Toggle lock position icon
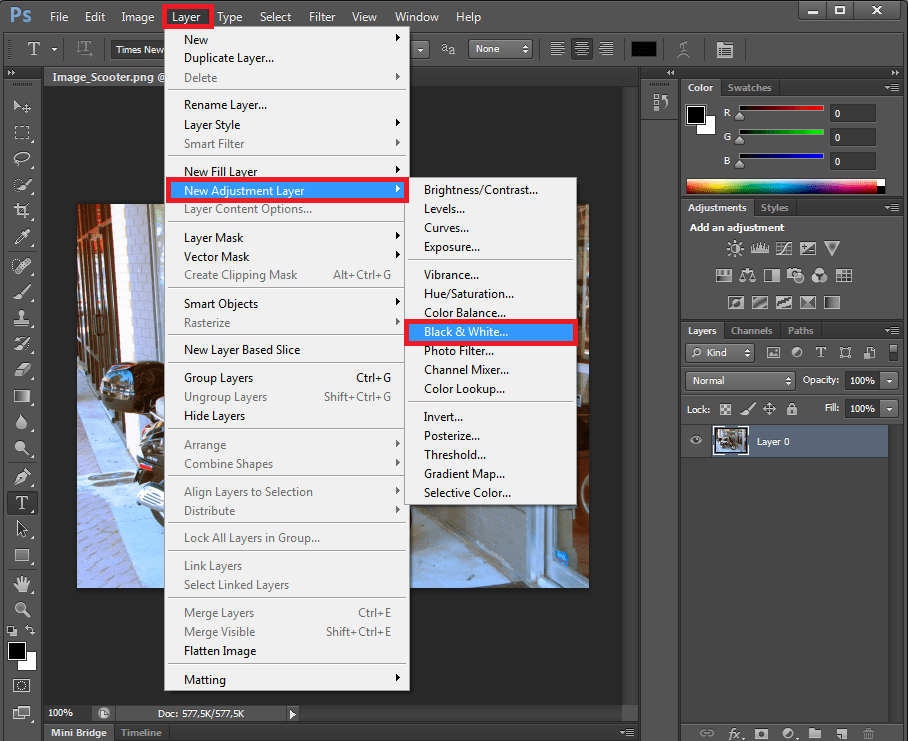The image size is (908, 741). pos(769,409)
